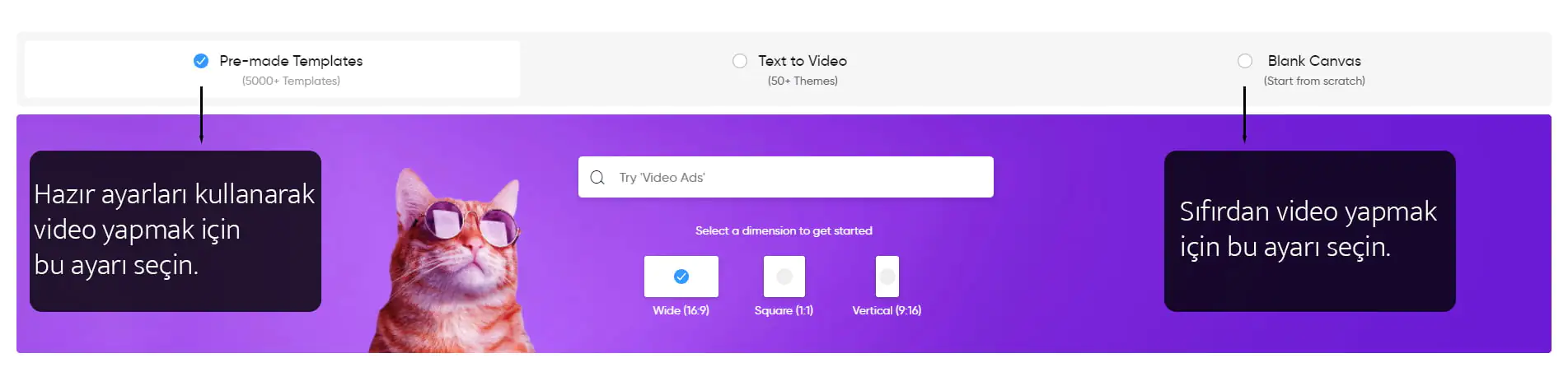Select the Pre-made Templates radio button
This screenshot has width=1568, height=372.
[x=201, y=61]
